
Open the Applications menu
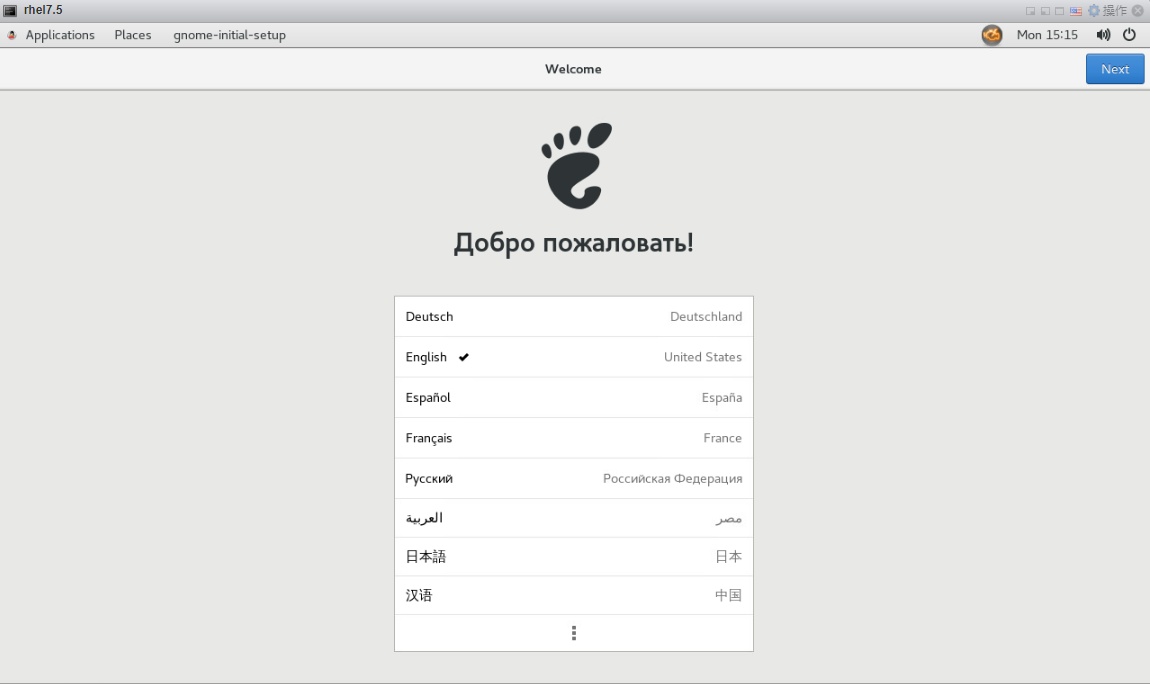pyautogui.click(x=59, y=34)
